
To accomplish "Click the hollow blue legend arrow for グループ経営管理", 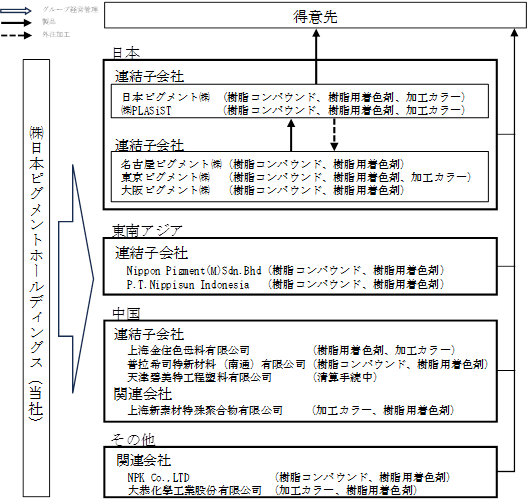I will click(x=16, y=10).
